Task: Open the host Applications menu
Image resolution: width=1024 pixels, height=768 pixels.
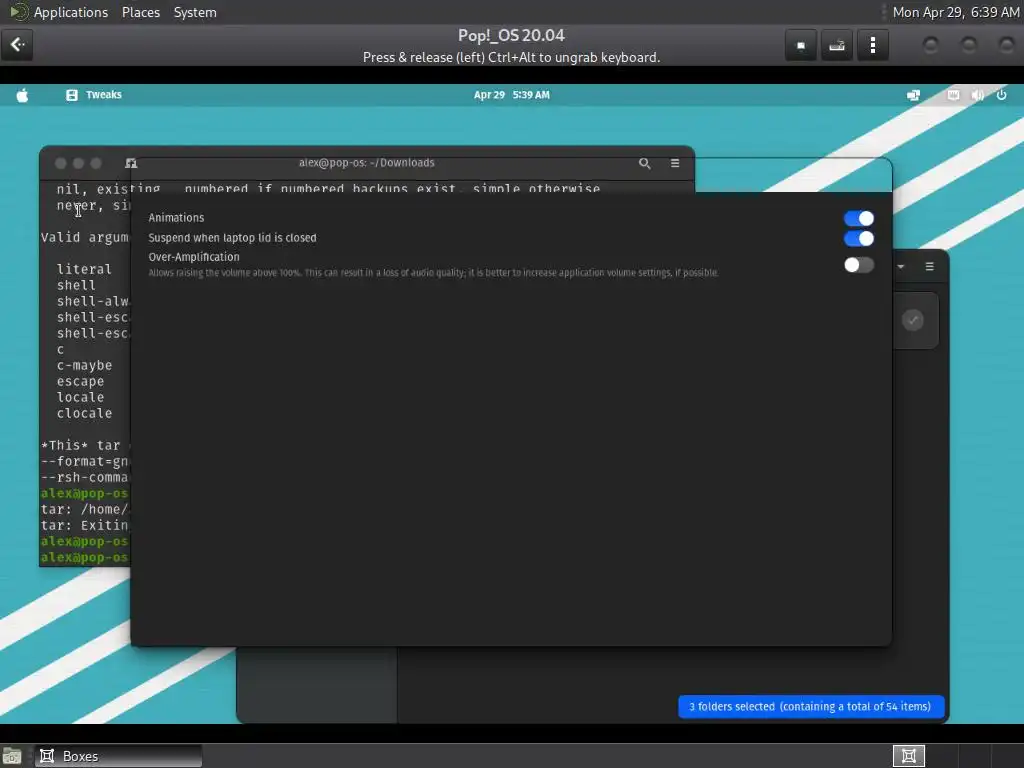Action: click(71, 12)
